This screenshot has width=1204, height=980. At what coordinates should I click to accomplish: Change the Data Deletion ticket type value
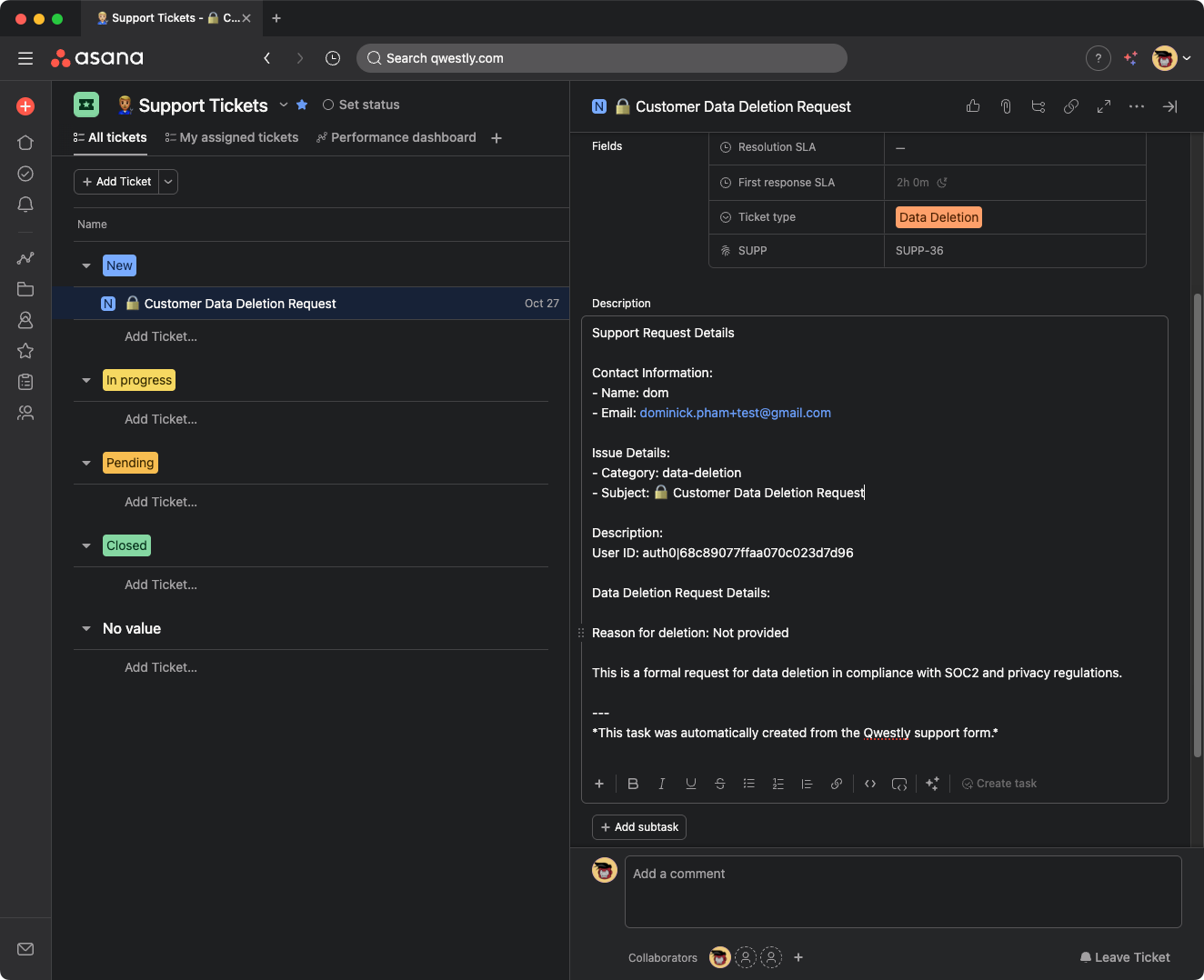coord(938,217)
